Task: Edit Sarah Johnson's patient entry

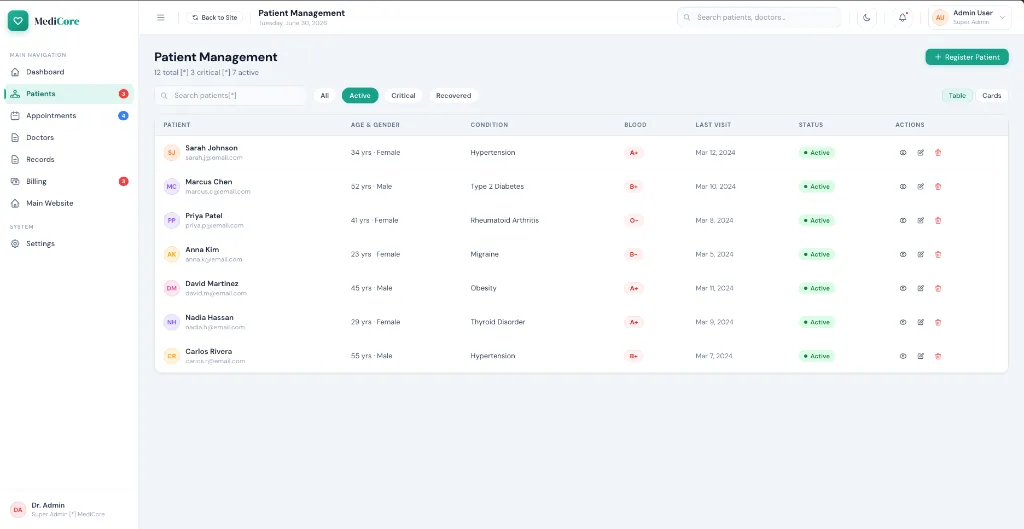Action: point(921,153)
